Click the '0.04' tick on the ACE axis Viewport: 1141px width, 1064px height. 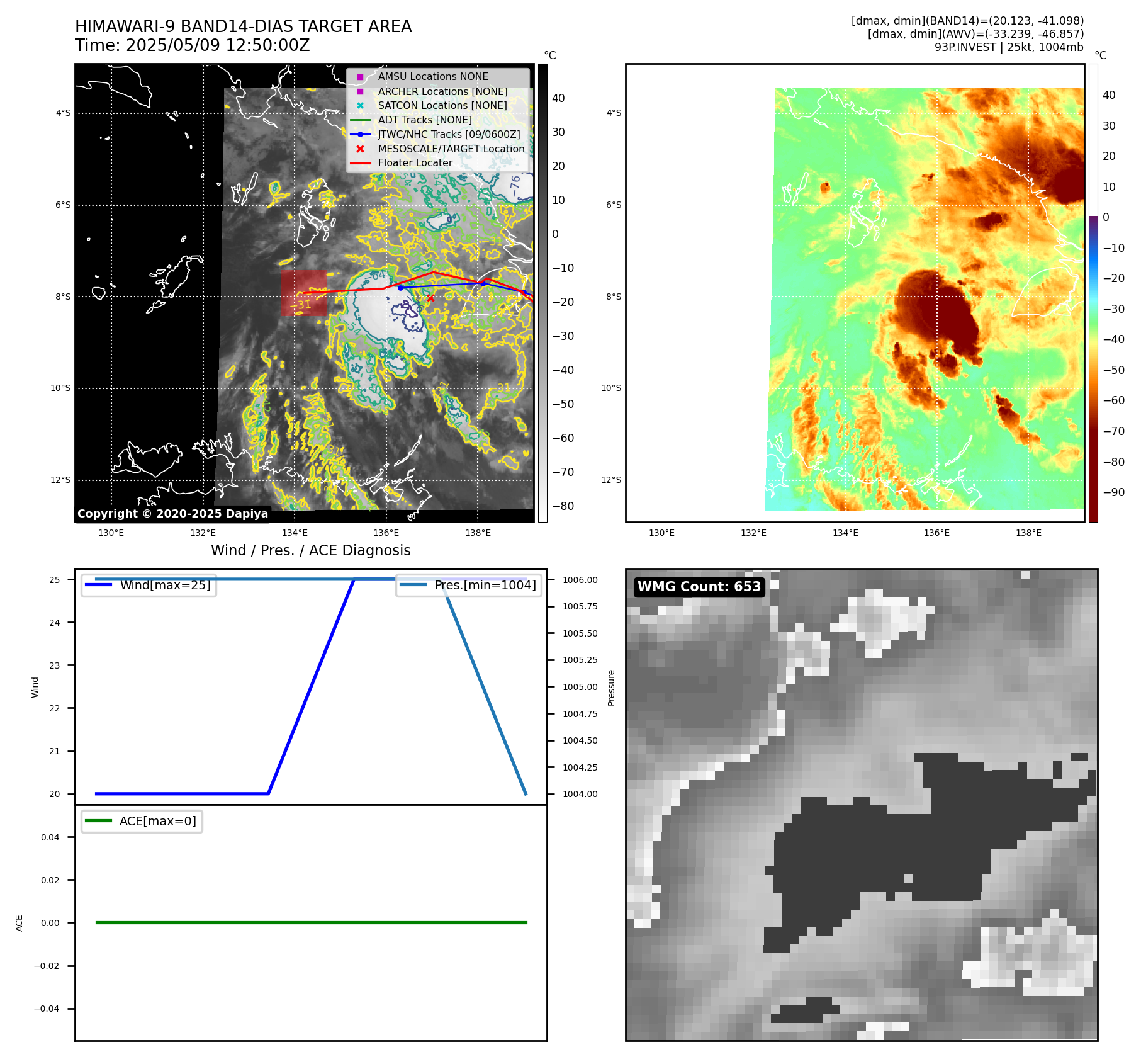click(x=50, y=837)
